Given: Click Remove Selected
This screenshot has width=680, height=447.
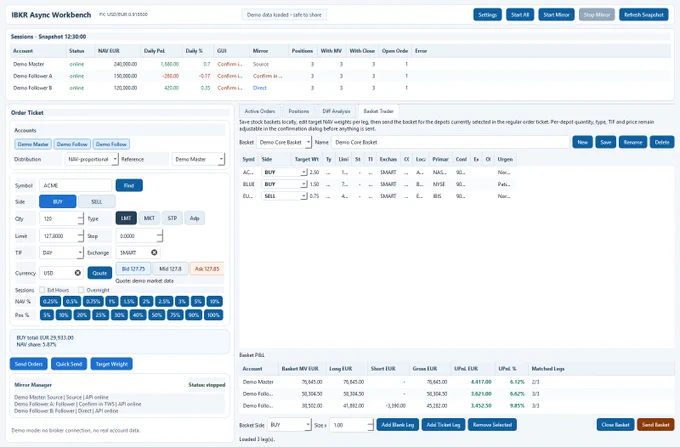Looking at the screenshot, I should pyautogui.click(x=492, y=425).
